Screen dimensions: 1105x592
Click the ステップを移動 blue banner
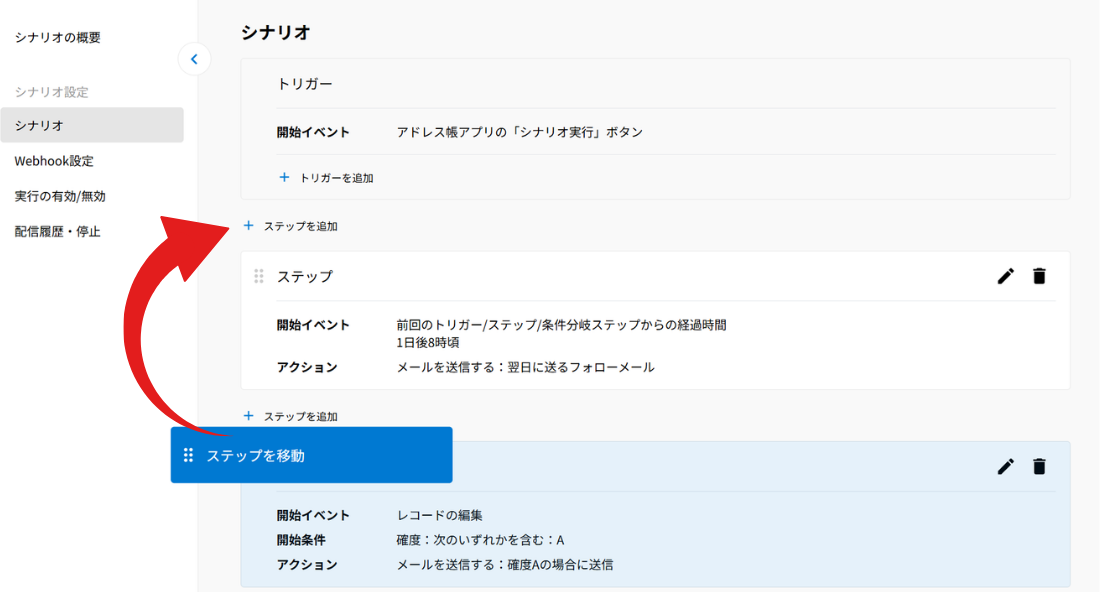point(311,455)
